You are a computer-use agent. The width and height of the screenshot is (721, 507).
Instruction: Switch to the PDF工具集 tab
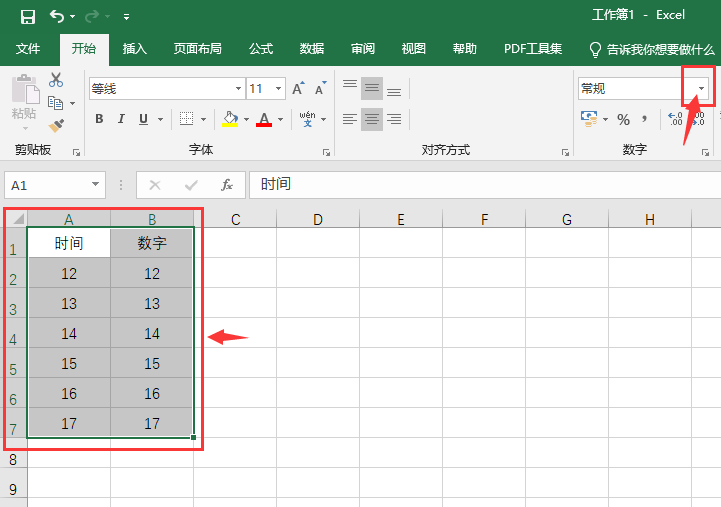click(x=533, y=49)
